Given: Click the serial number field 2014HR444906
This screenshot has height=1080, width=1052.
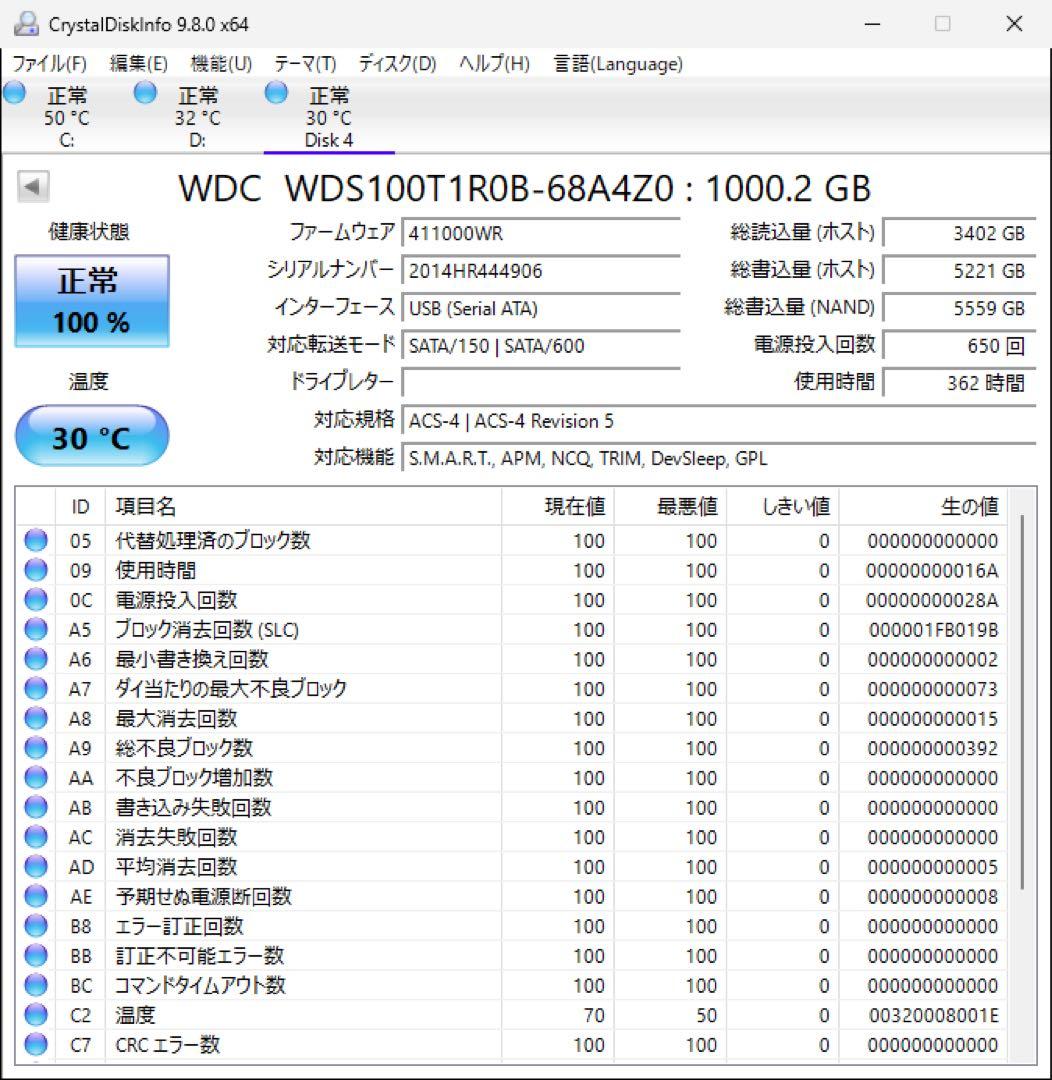Looking at the screenshot, I should tap(542, 271).
